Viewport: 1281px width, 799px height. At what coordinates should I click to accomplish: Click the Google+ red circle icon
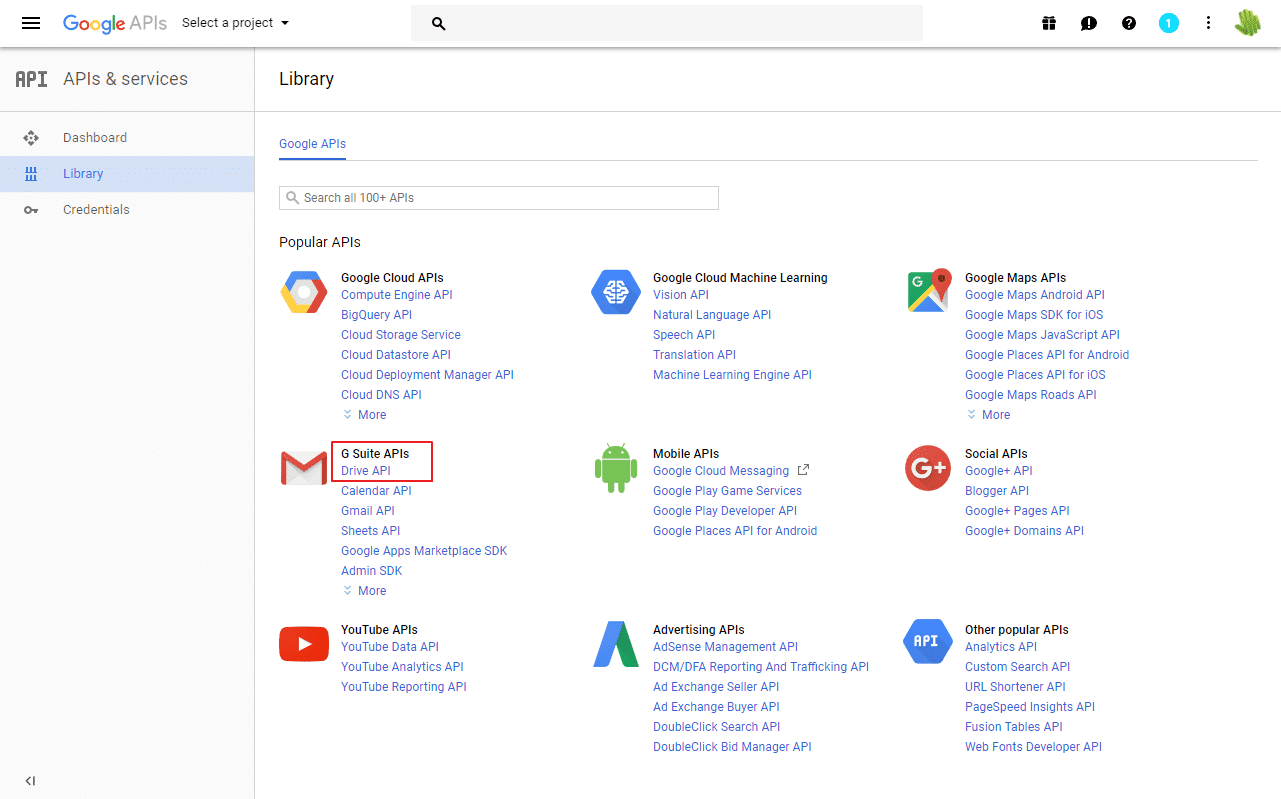928,468
